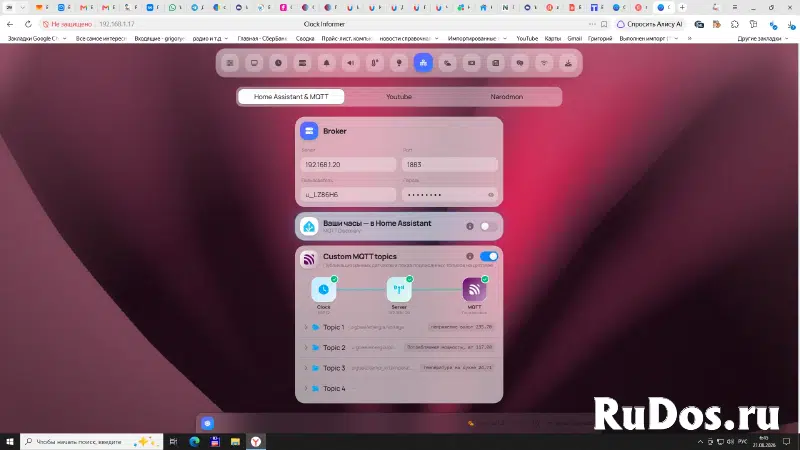Open the display settings icon in toolbar

tap(254, 63)
